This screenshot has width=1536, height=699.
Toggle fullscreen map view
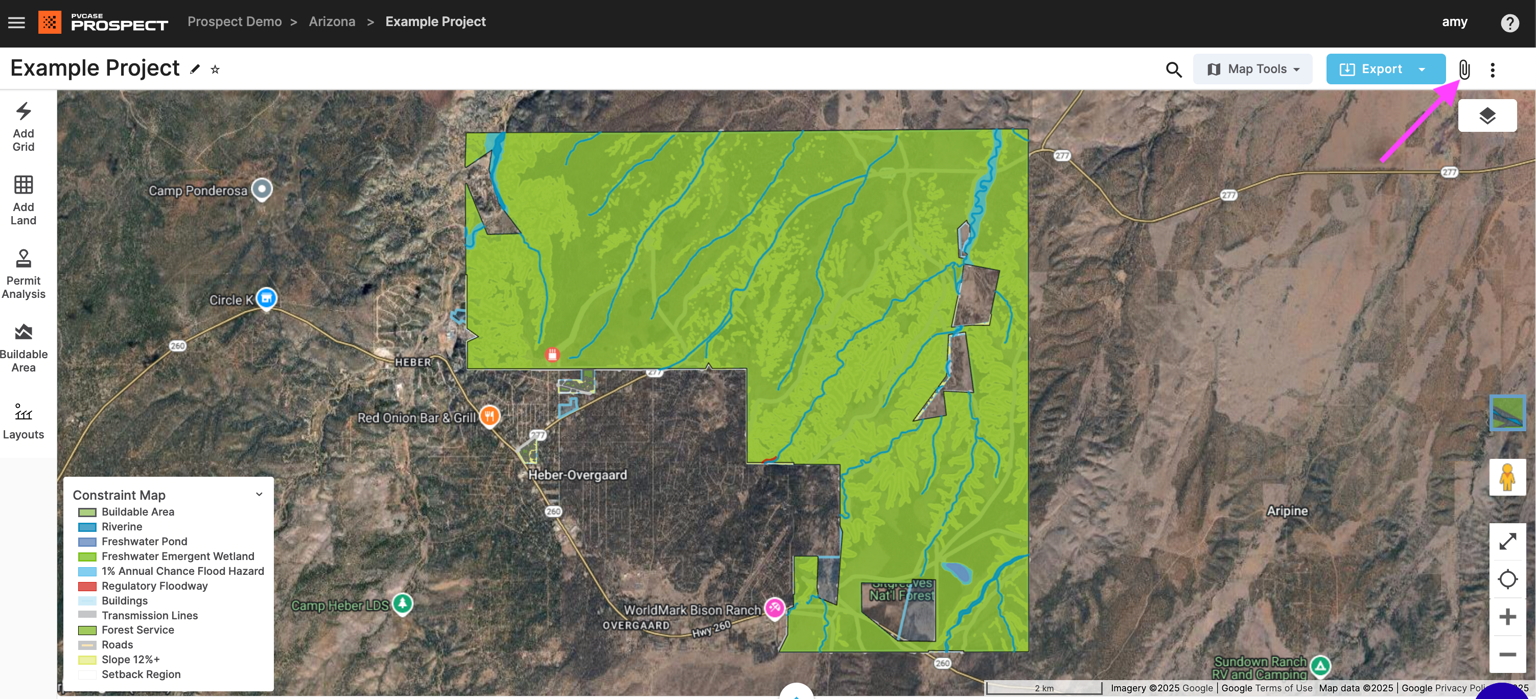pyautogui.click(x=1507, y=542)
